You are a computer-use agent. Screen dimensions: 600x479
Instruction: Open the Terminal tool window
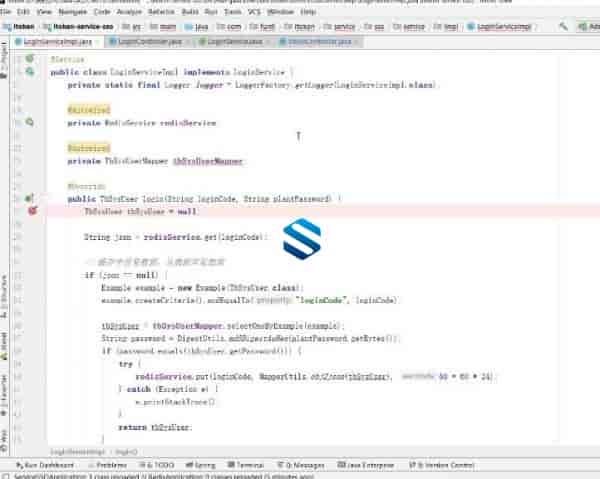point(248,465)
